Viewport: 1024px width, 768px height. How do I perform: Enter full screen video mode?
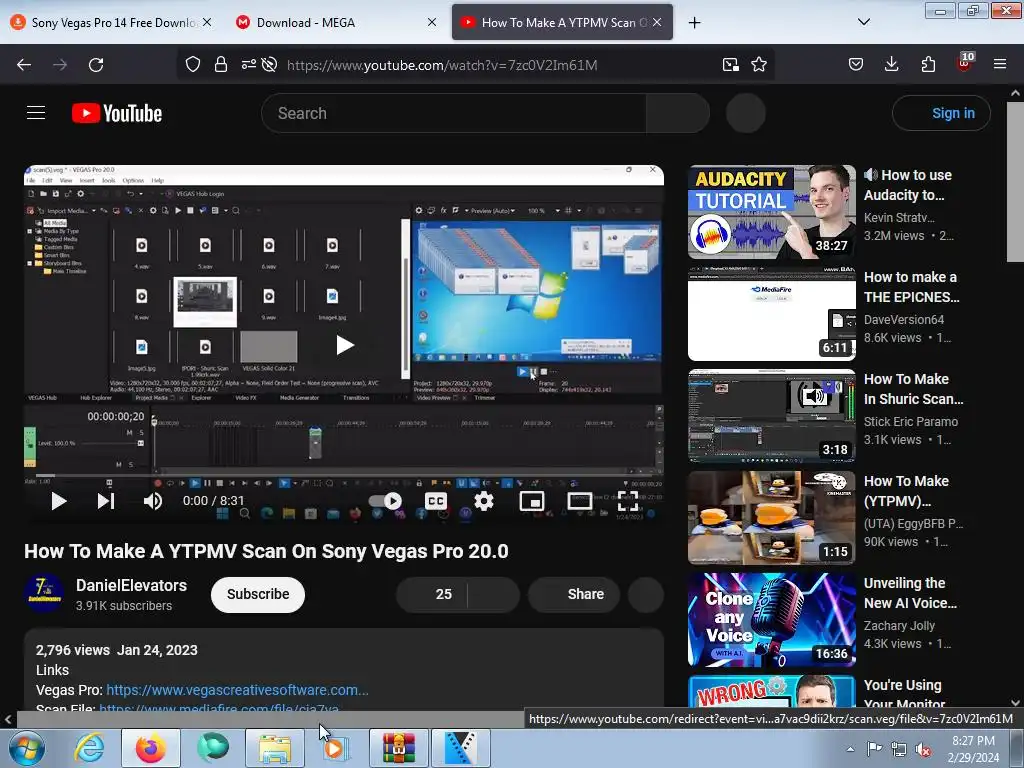pos(628,501)
